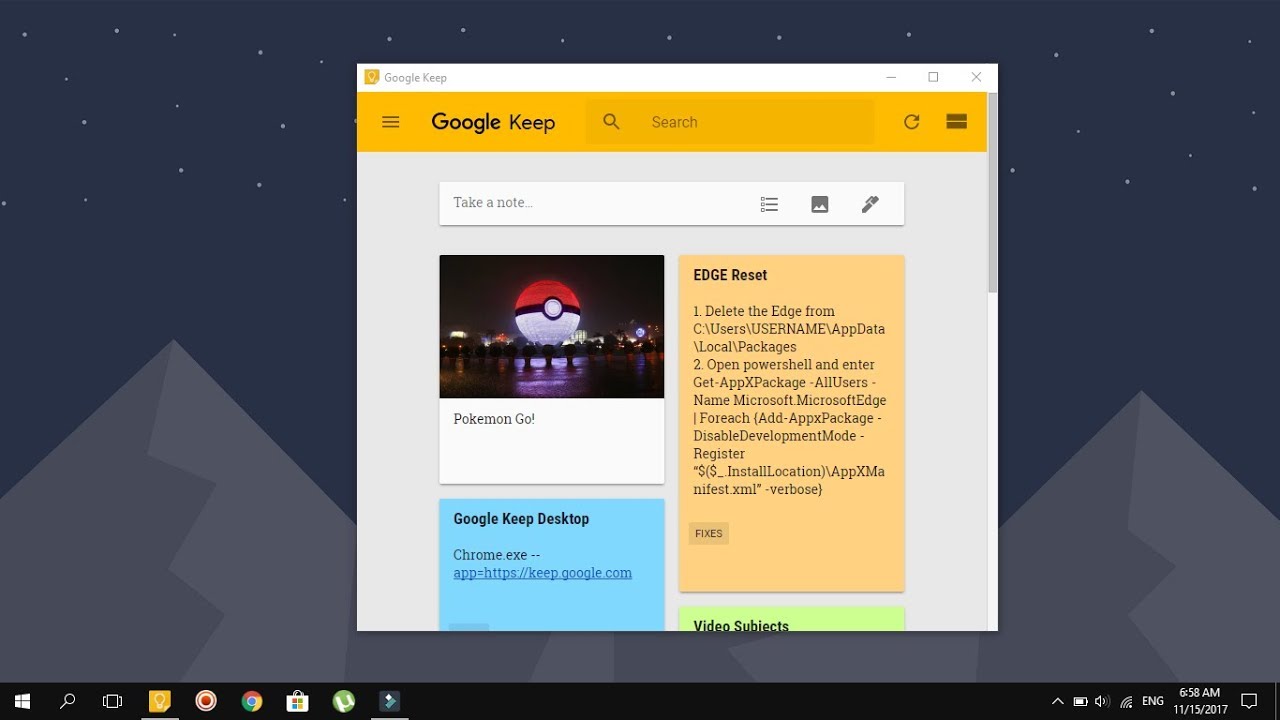Click the 'Chrome.exe --' note text
The height and width of the screenshot is (720, 1280).
point(497,555)
